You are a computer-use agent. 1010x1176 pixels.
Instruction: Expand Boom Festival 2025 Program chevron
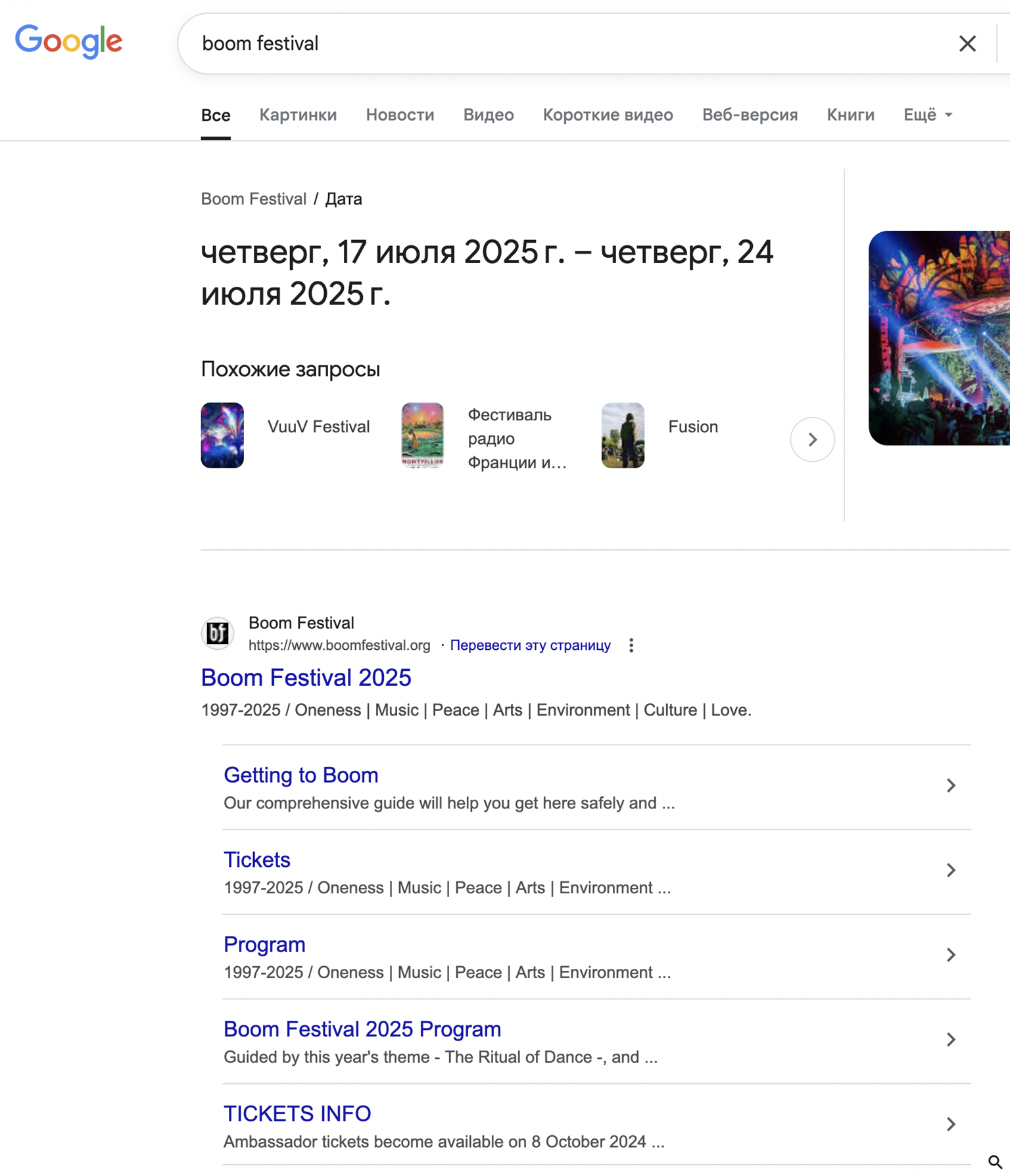click(951, 1039)
